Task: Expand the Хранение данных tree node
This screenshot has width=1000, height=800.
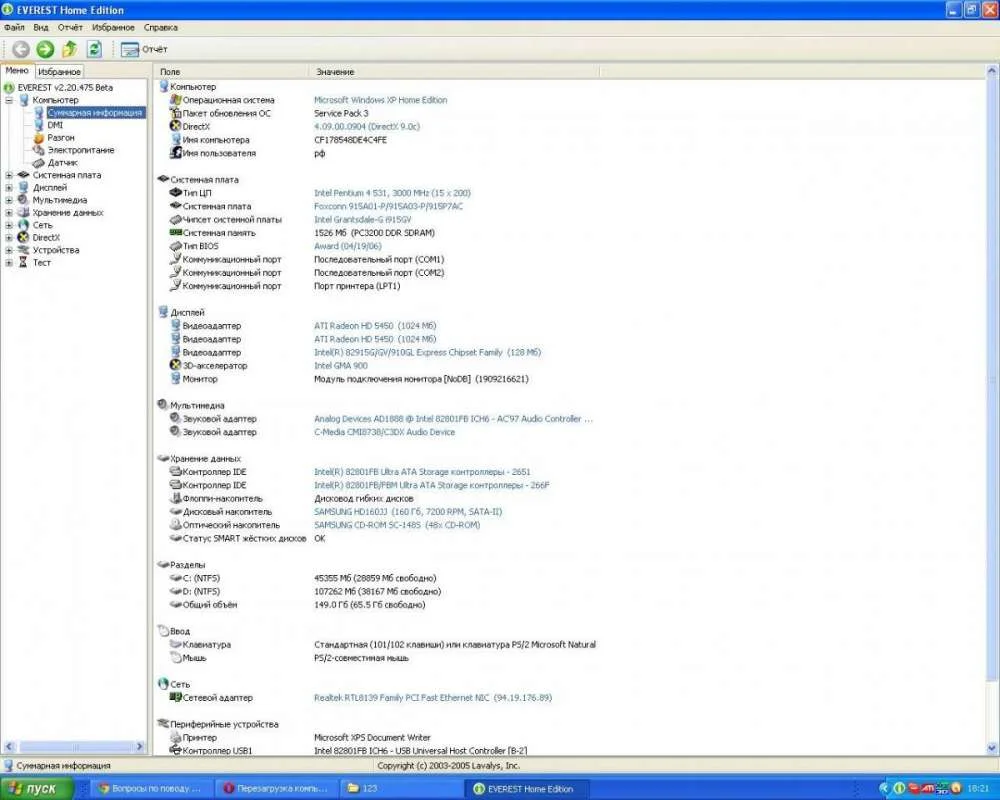Action: coord(9,212)
